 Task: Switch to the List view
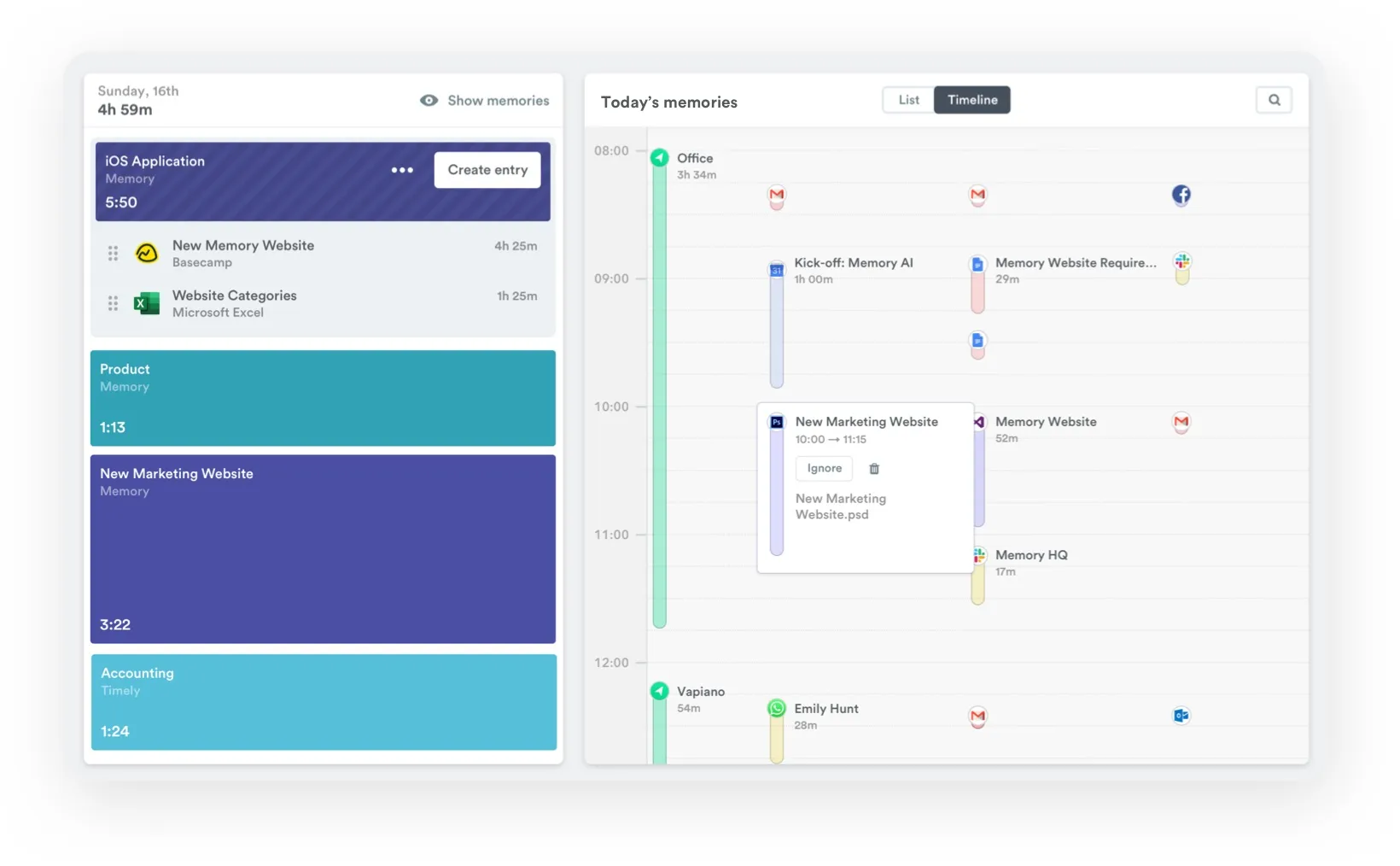click(x=908, y=100)
